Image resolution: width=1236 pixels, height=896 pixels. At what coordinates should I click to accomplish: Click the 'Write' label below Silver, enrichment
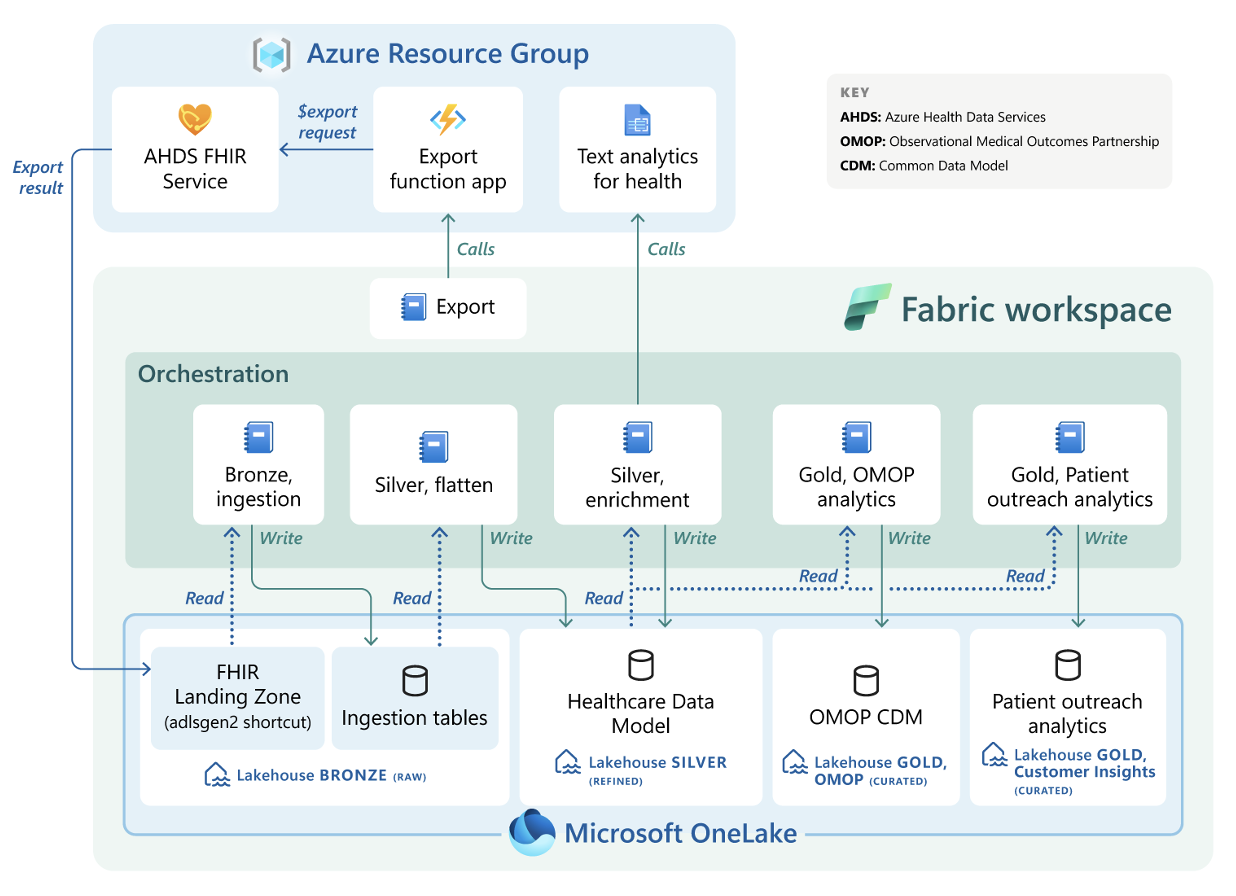[695, 538]
